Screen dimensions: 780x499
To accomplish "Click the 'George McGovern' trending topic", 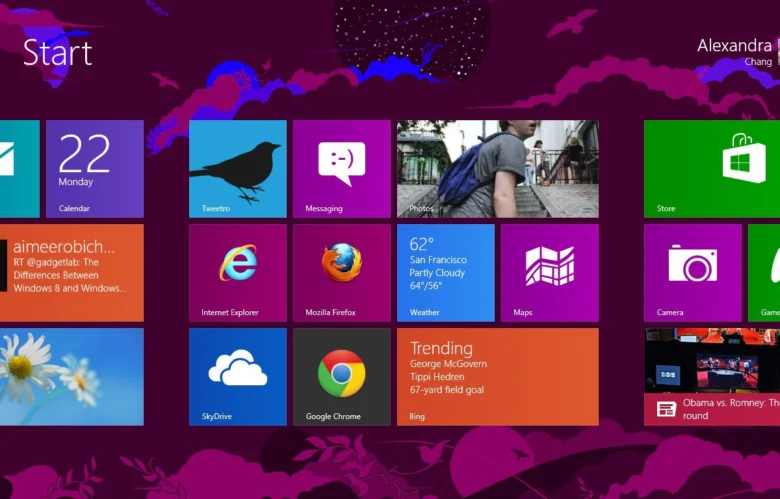I will click(x=448, y=364).
